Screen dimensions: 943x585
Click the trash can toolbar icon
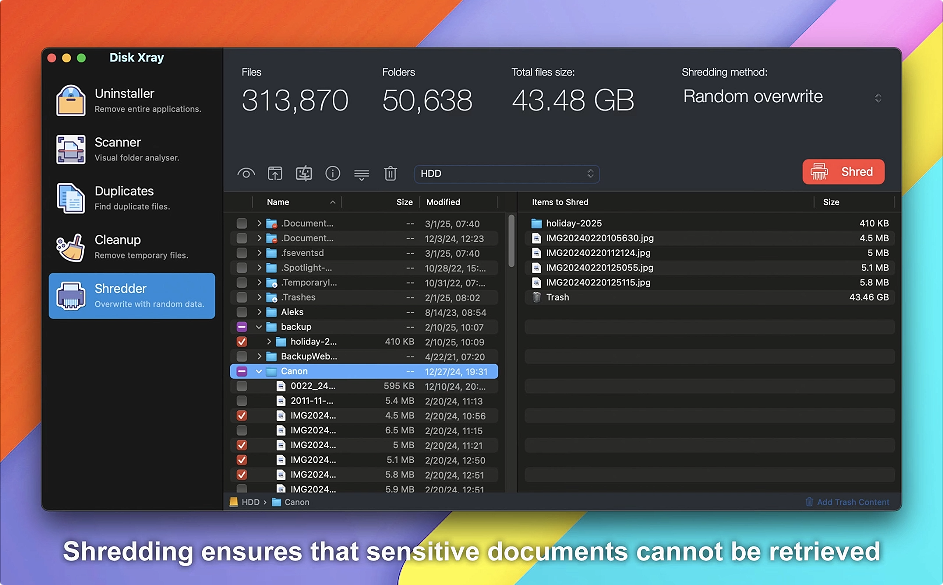tap(390, 174)
